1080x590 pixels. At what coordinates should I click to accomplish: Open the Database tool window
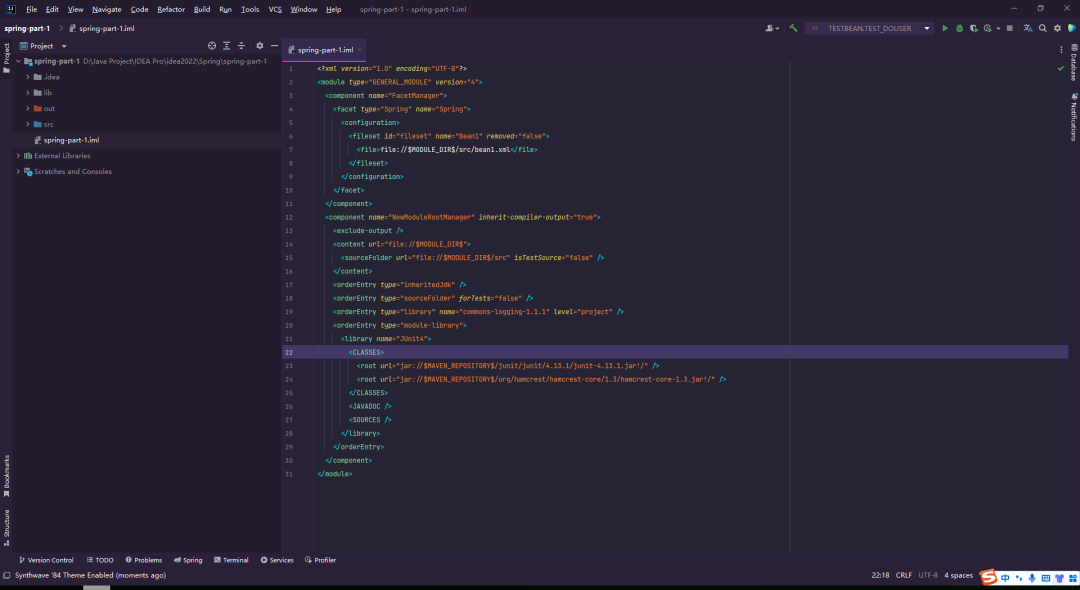pyautogui.click(x=1074, y=63)
